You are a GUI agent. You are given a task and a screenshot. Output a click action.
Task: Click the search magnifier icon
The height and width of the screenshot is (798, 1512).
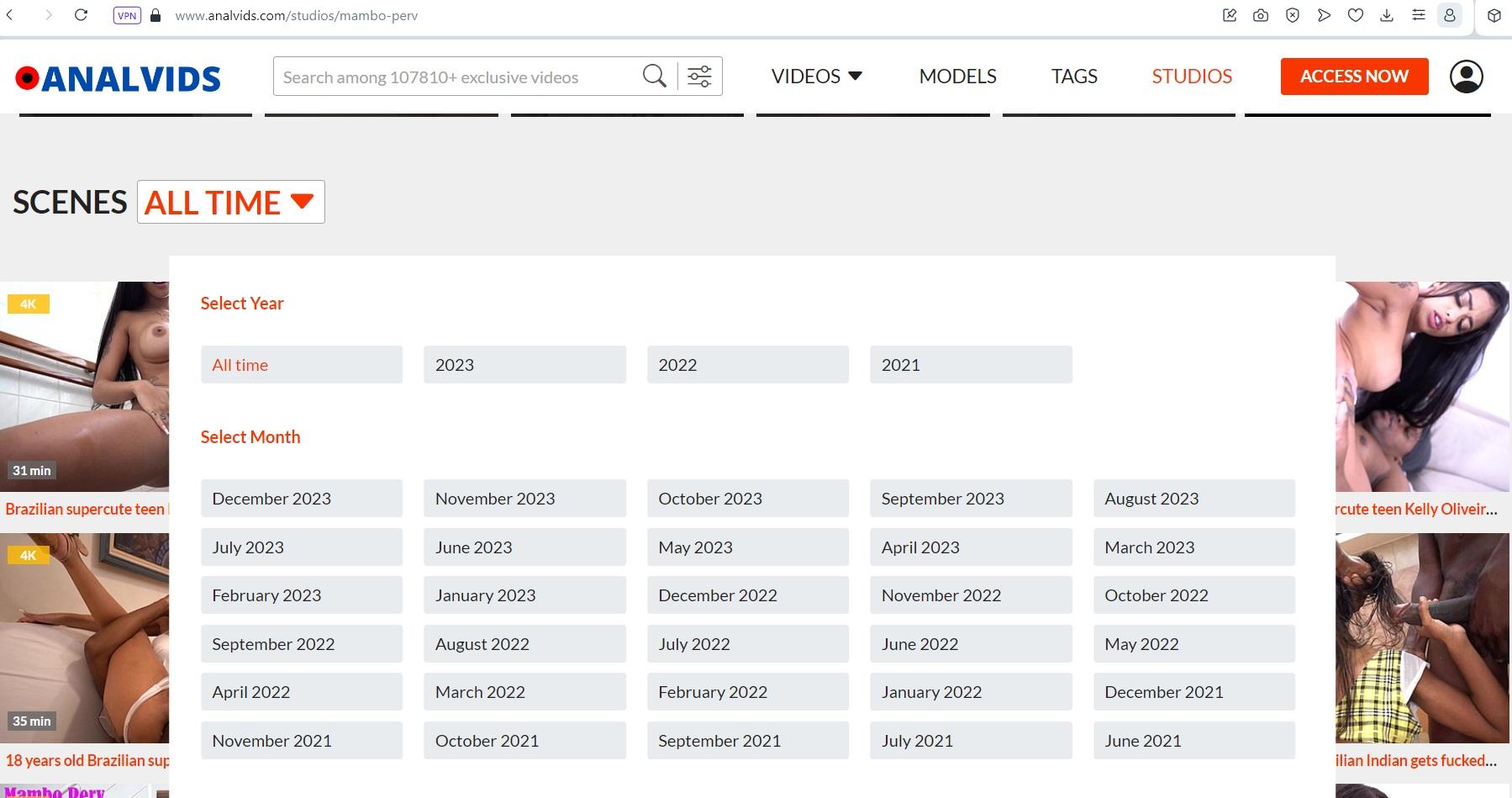click(x=654, y=77)
